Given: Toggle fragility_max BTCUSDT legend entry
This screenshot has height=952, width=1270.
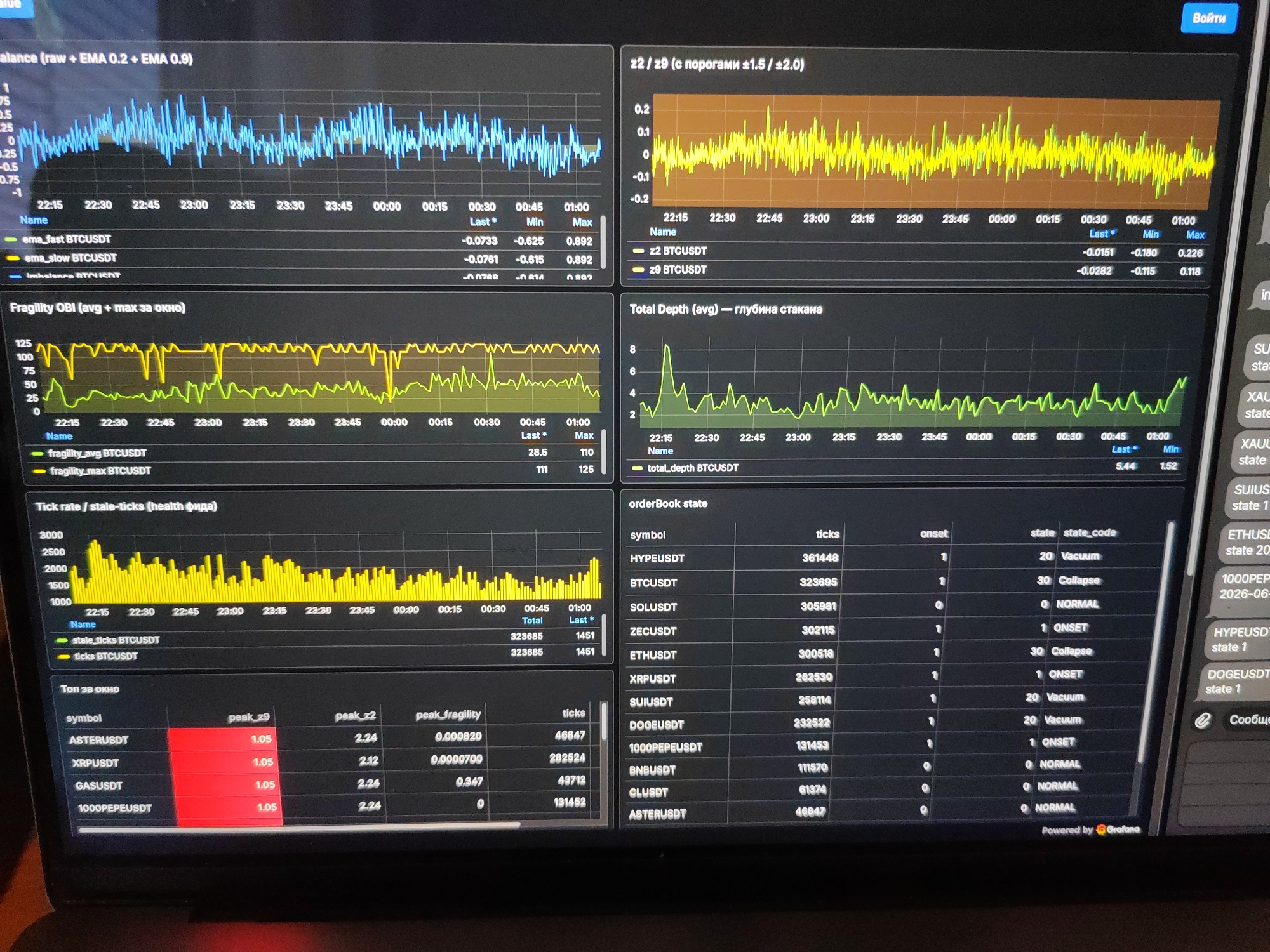Looking at the screenshot, I should (x=100, y=471).
